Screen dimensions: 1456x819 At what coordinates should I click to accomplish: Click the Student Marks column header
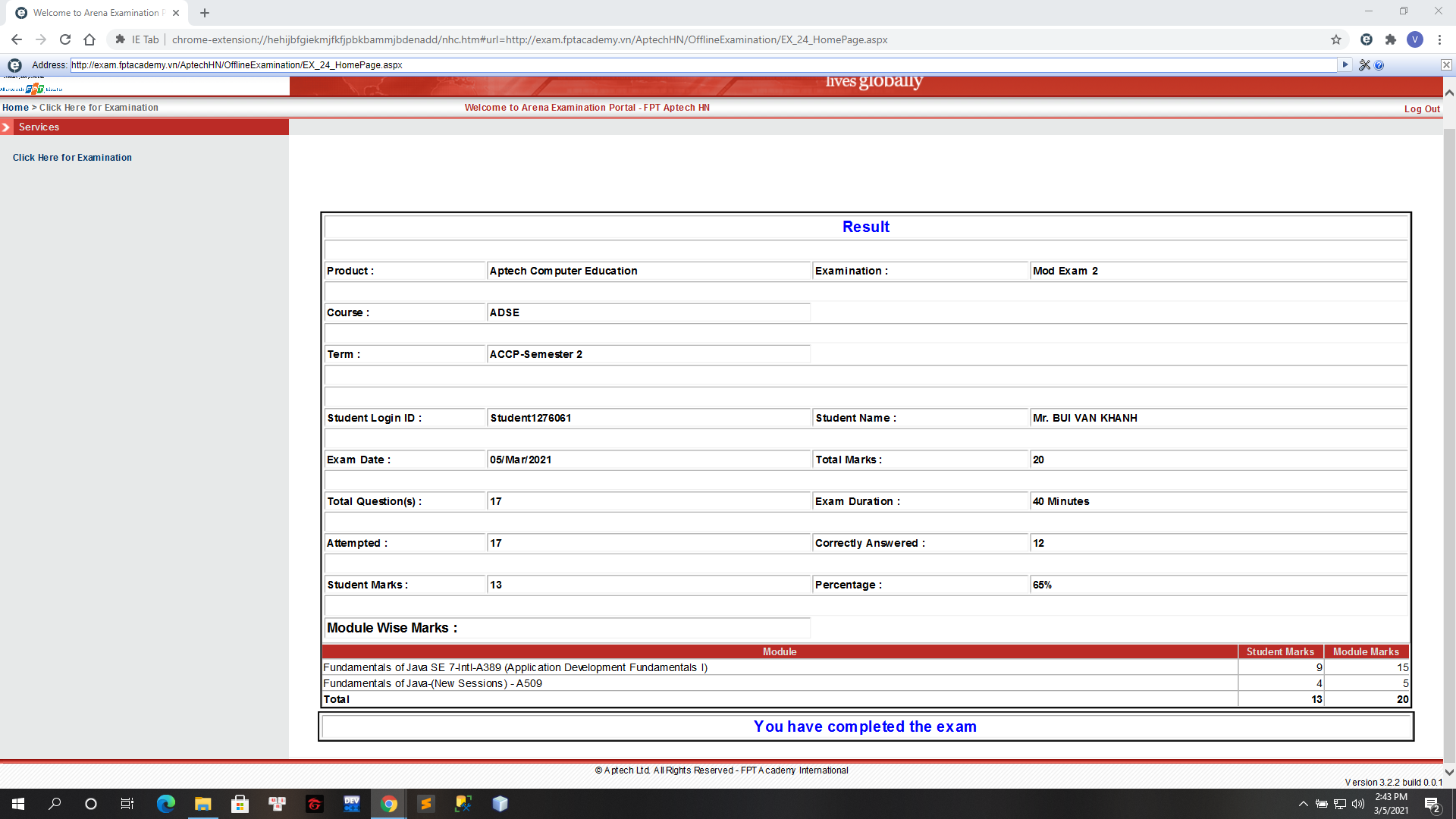click(x=1280, y=652)
